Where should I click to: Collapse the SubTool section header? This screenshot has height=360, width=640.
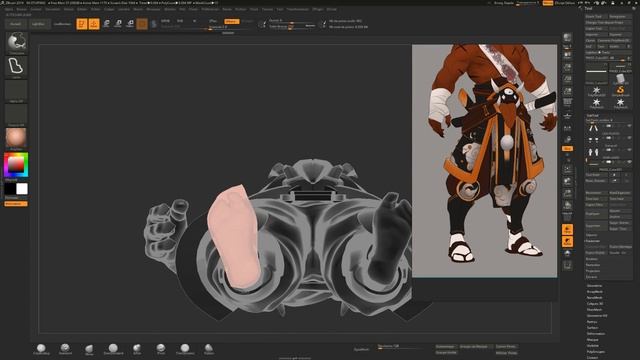(x=593, y=116)
